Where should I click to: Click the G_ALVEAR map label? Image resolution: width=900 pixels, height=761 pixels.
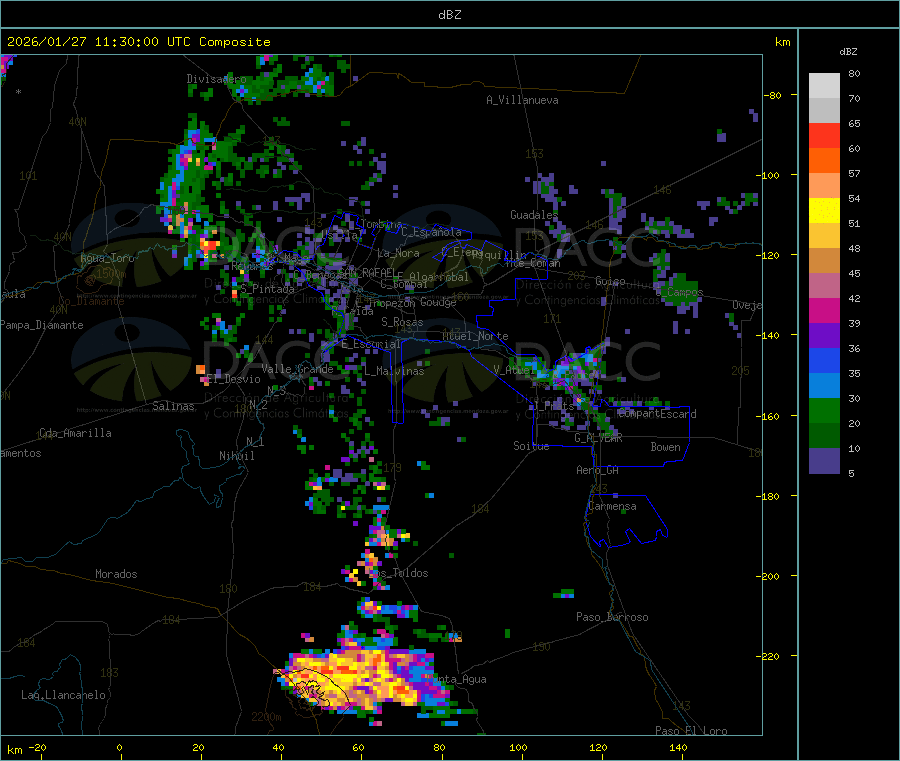tap(598, 438)
